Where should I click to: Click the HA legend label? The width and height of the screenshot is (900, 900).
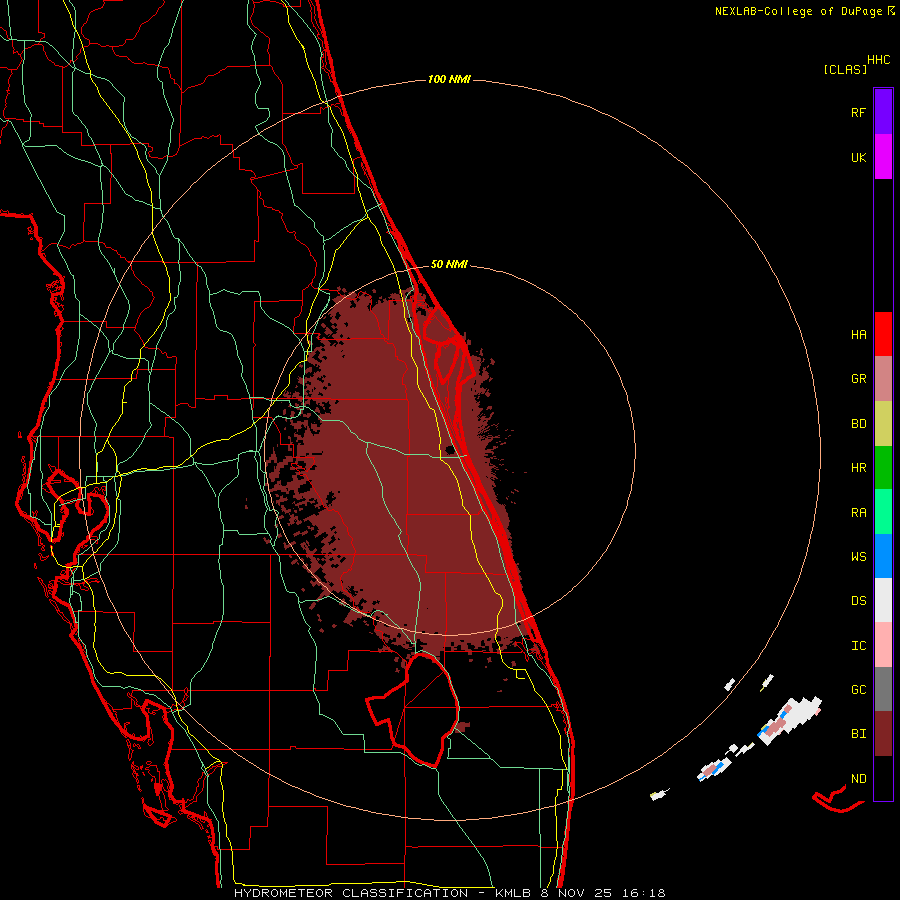(x=858, y=335)
